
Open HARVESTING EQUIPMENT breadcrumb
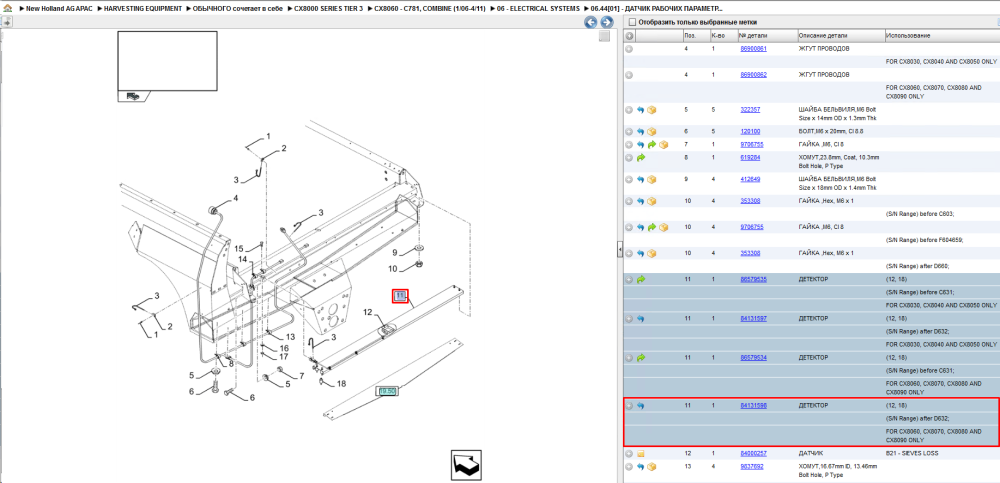tap(143, 9)
